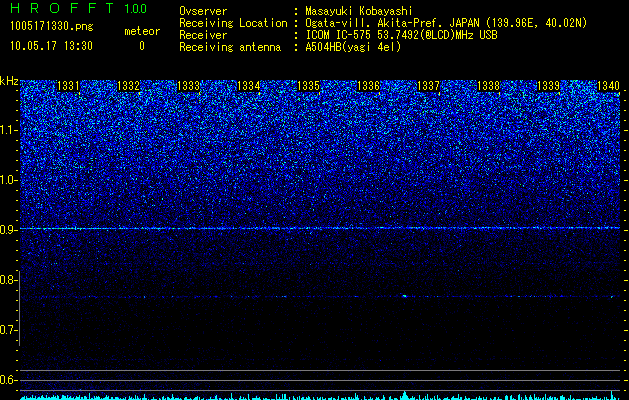Click the A504HB yagi antenna text
This screenshot has height=400, width=629.
[x=353, y=47]
